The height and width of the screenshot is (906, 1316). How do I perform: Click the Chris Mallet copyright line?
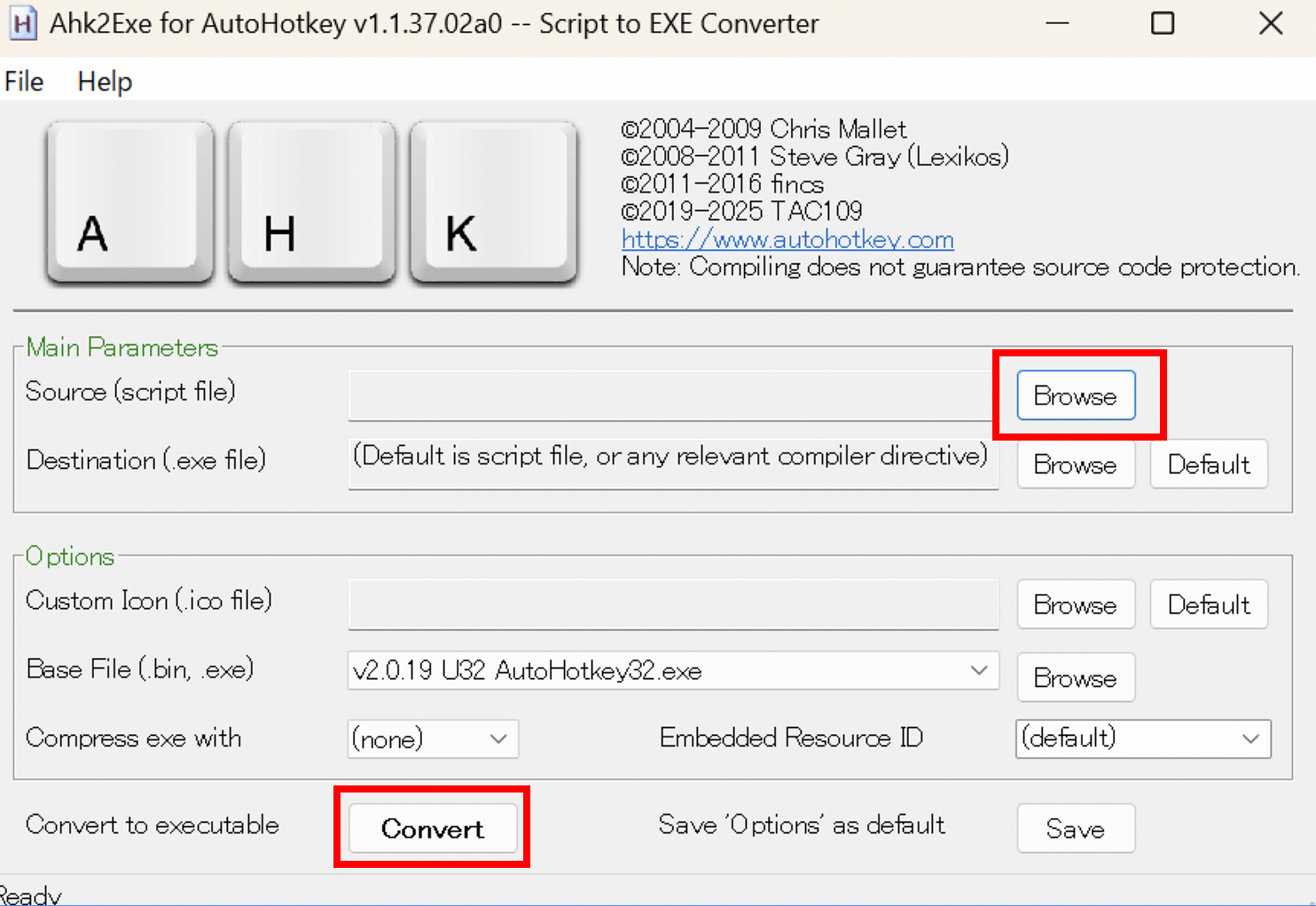(764, 129)
